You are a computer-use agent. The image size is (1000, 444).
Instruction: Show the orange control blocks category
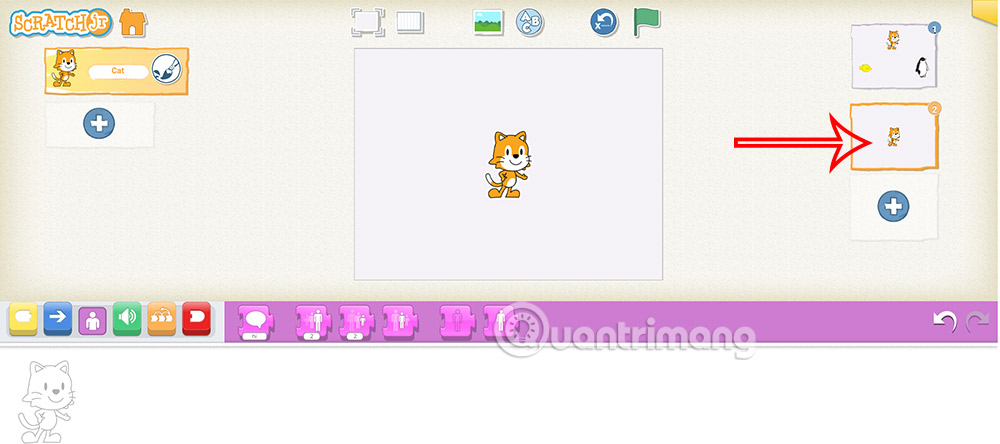tap(162, 320)
